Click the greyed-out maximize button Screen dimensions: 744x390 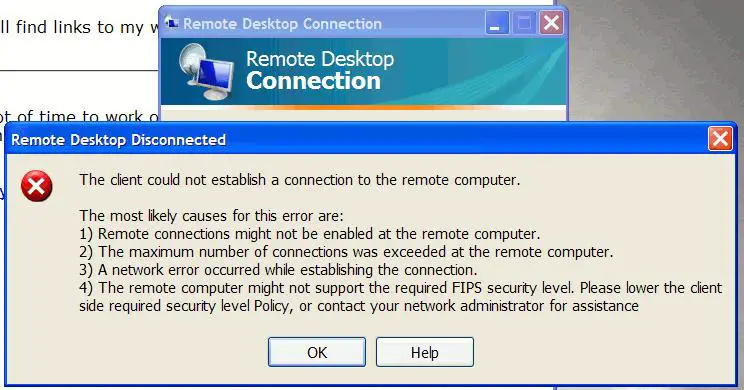click(x=524, y=23)
